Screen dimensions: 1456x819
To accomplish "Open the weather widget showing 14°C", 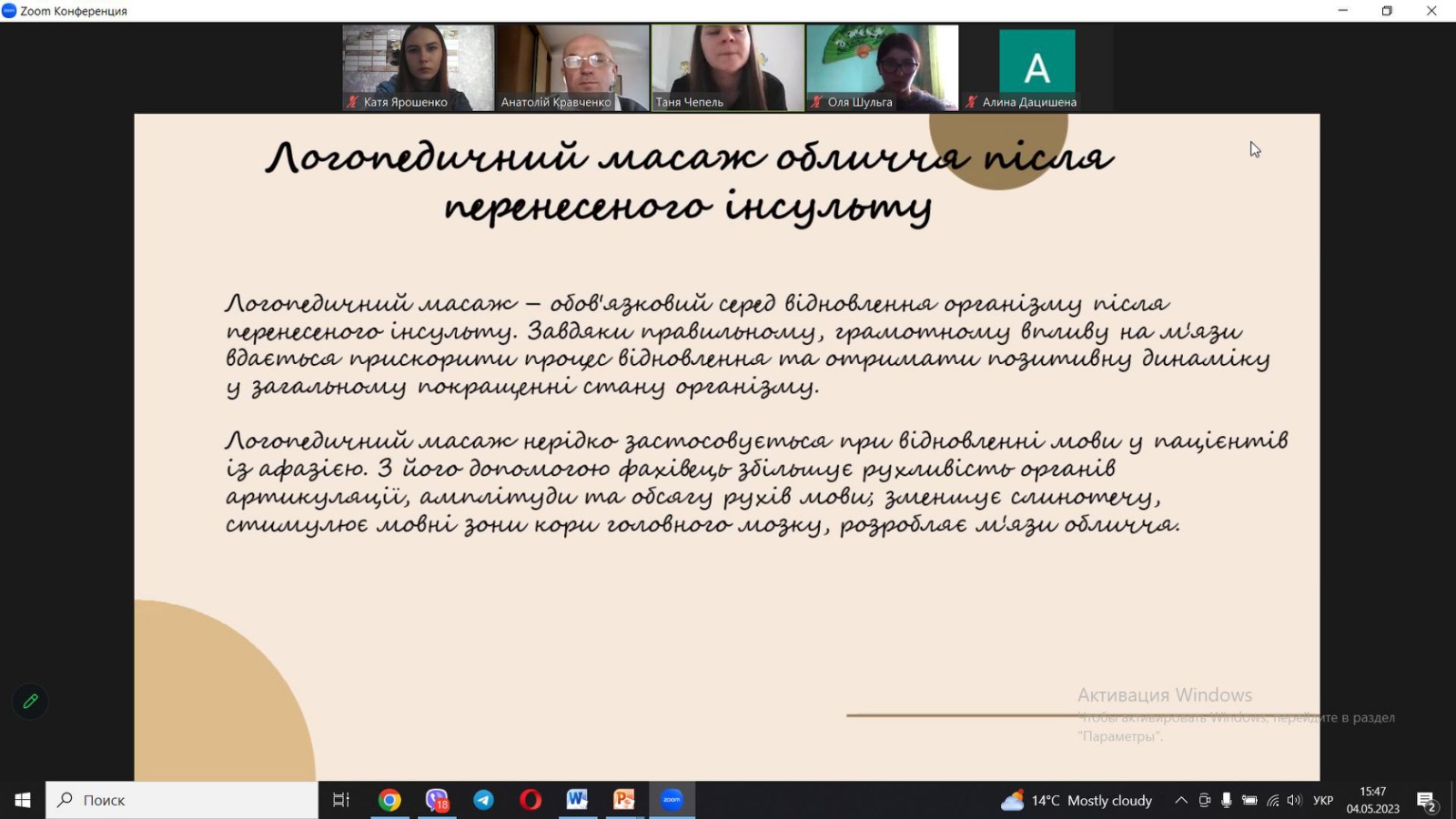I will [1077, 801].
